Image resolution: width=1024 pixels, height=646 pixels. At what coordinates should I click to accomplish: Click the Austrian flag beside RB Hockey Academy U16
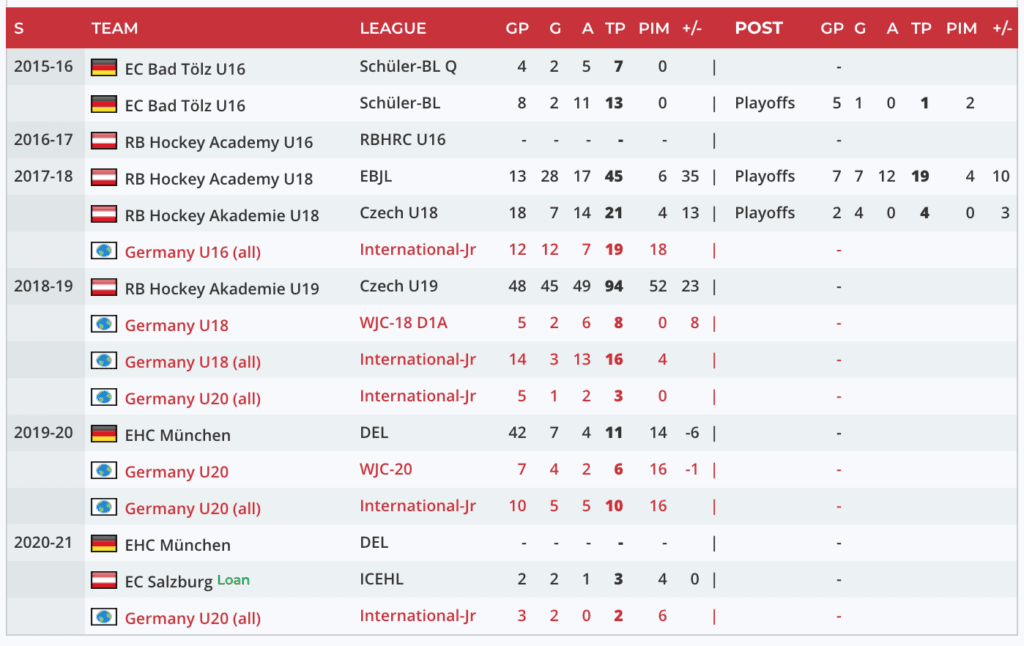(104, 141)
